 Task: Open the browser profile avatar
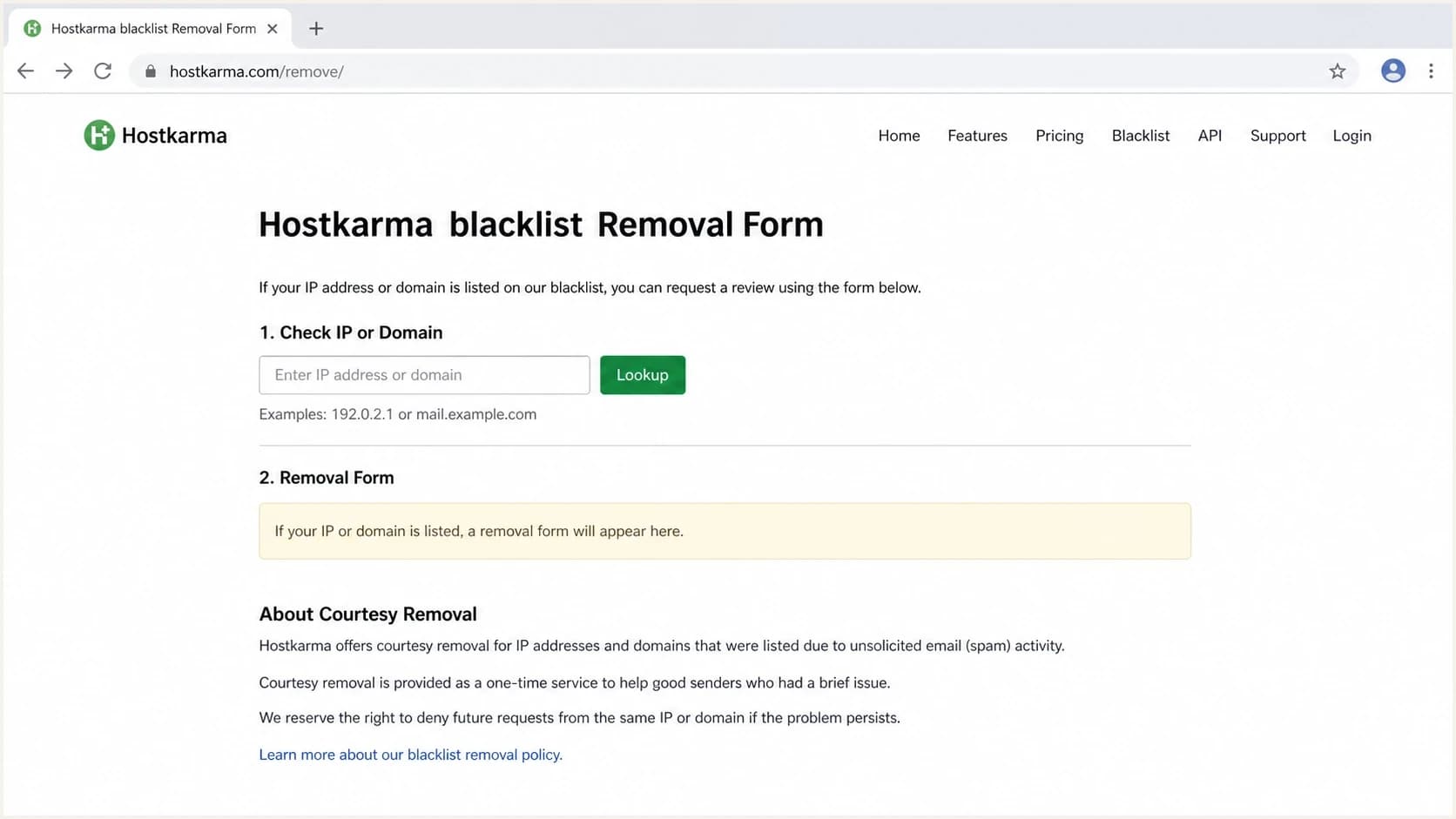tap(1393, 70)
